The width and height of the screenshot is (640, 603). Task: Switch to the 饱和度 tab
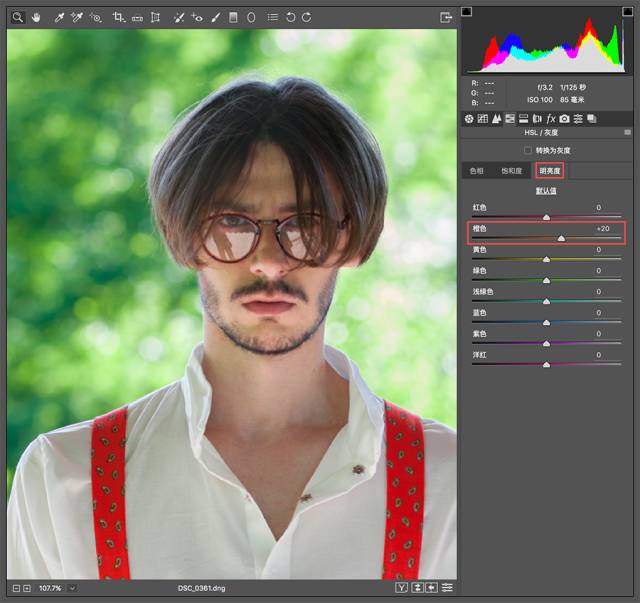click(x=511, y=171)
